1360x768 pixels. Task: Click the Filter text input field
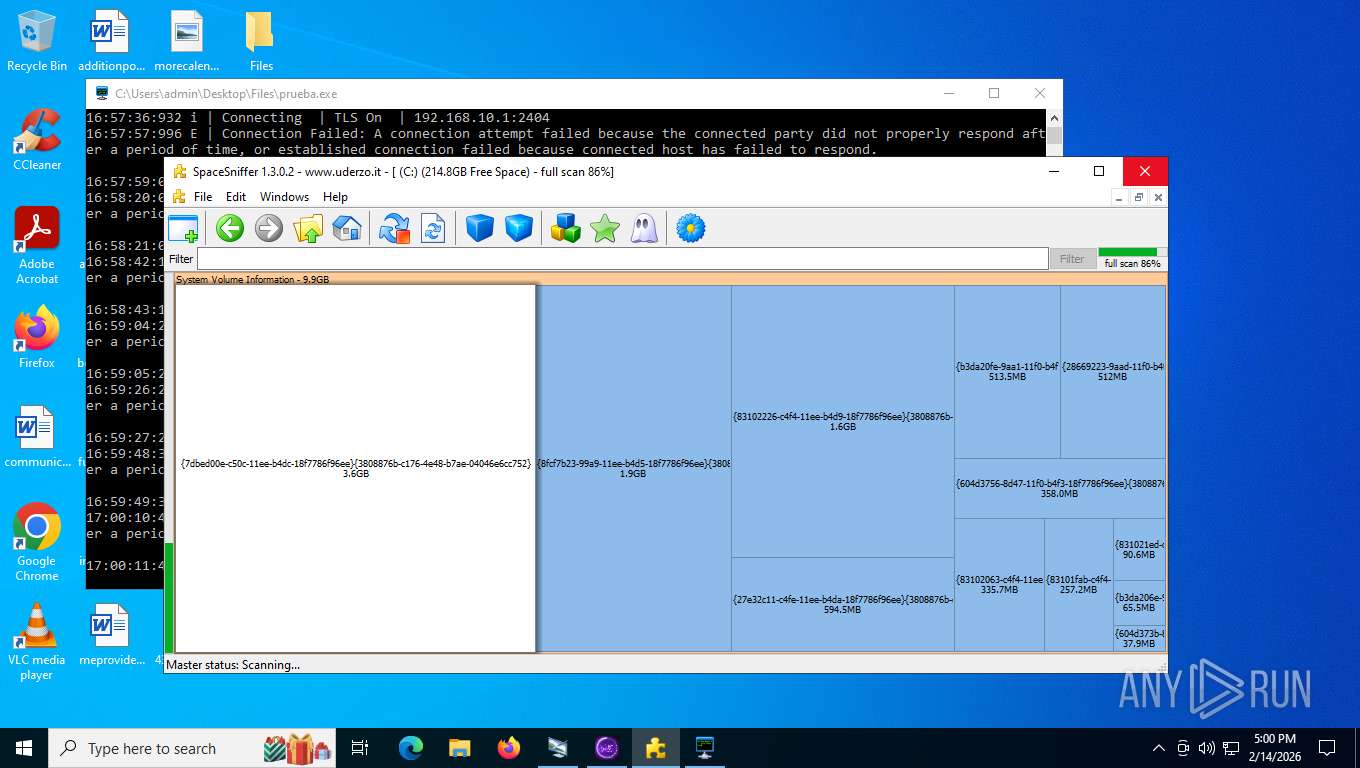tap(622, 259)
